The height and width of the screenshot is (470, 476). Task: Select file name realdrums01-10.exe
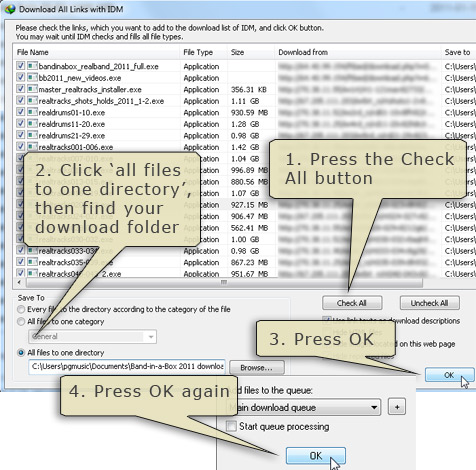tap(72, 113)
